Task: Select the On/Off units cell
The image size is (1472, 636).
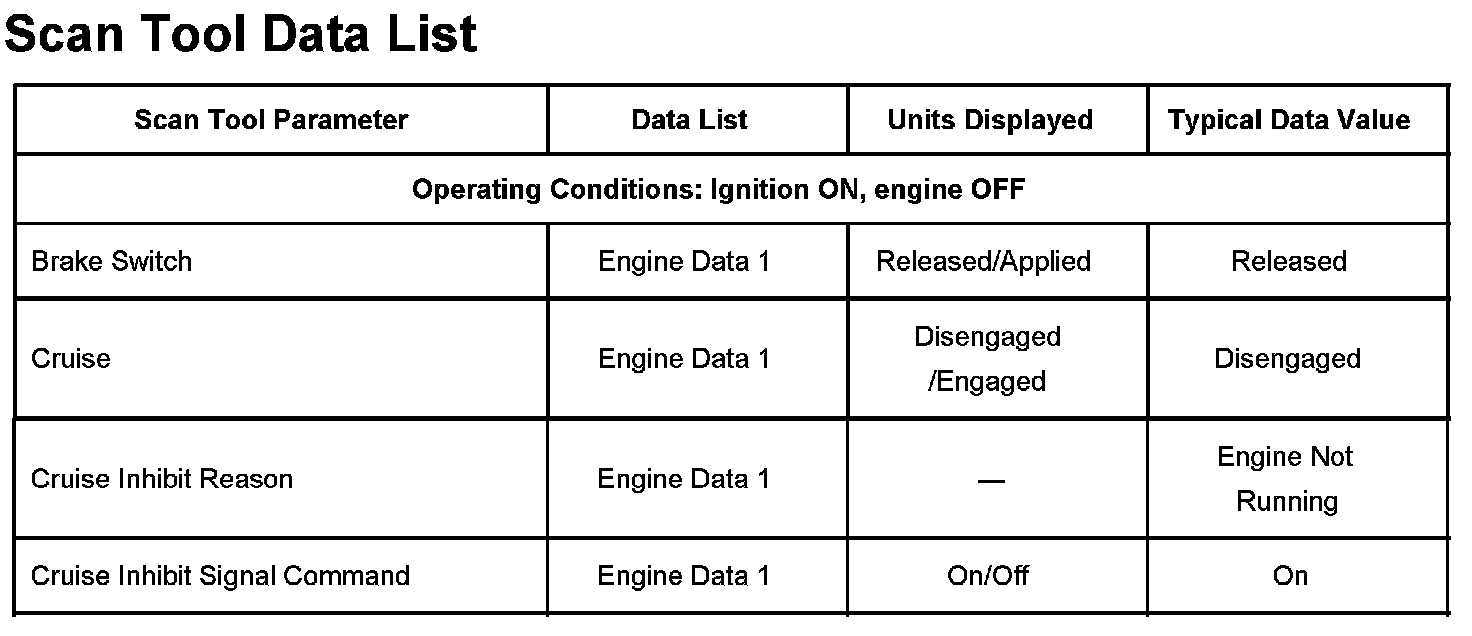Action: click(x=988, y=576)
